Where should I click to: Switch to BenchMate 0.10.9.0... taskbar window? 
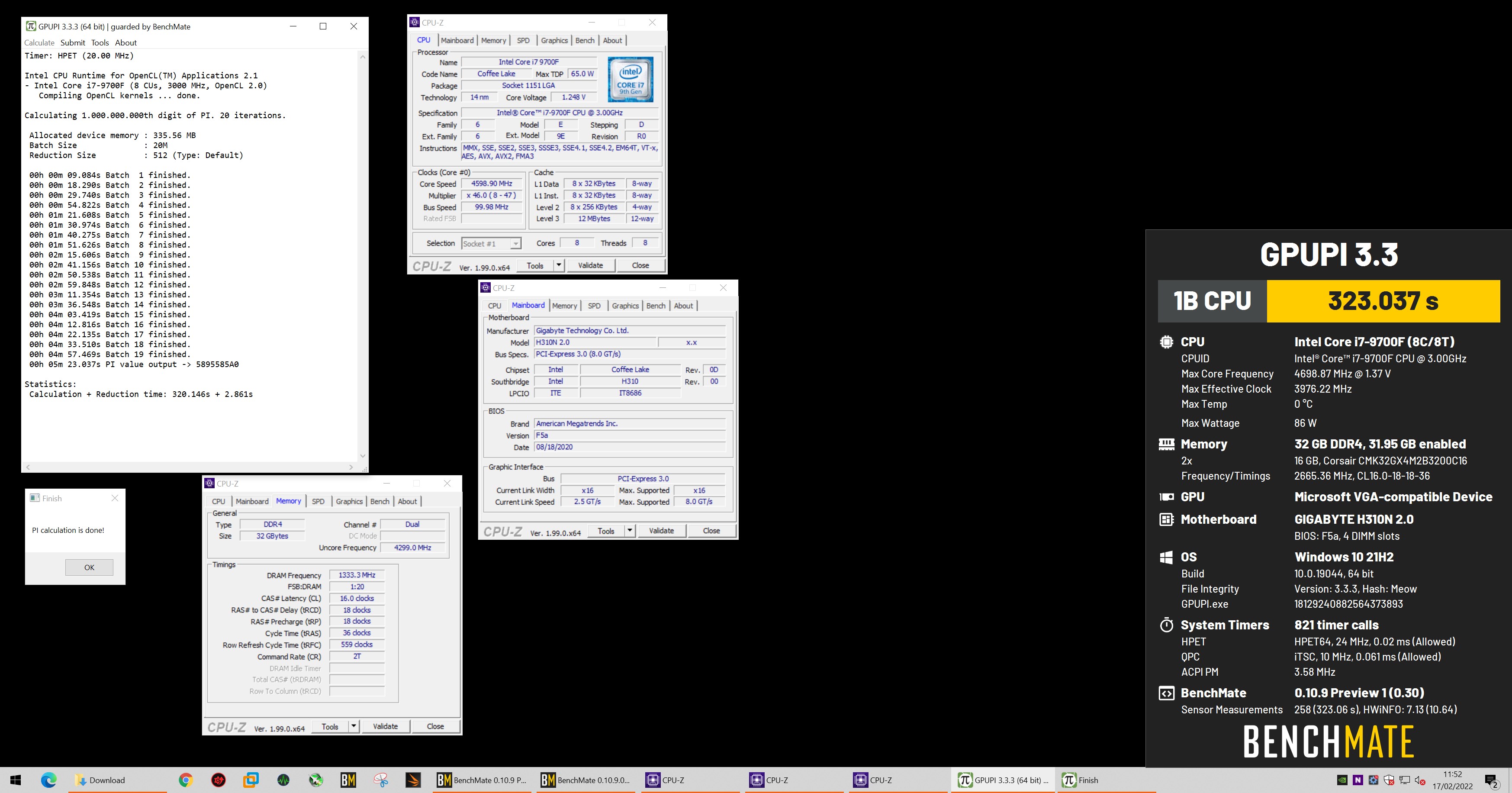point(586,780)
